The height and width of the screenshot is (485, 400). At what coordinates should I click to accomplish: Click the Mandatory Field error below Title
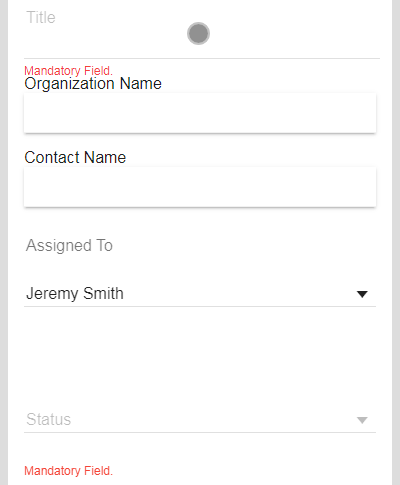[x=68, y=71]
